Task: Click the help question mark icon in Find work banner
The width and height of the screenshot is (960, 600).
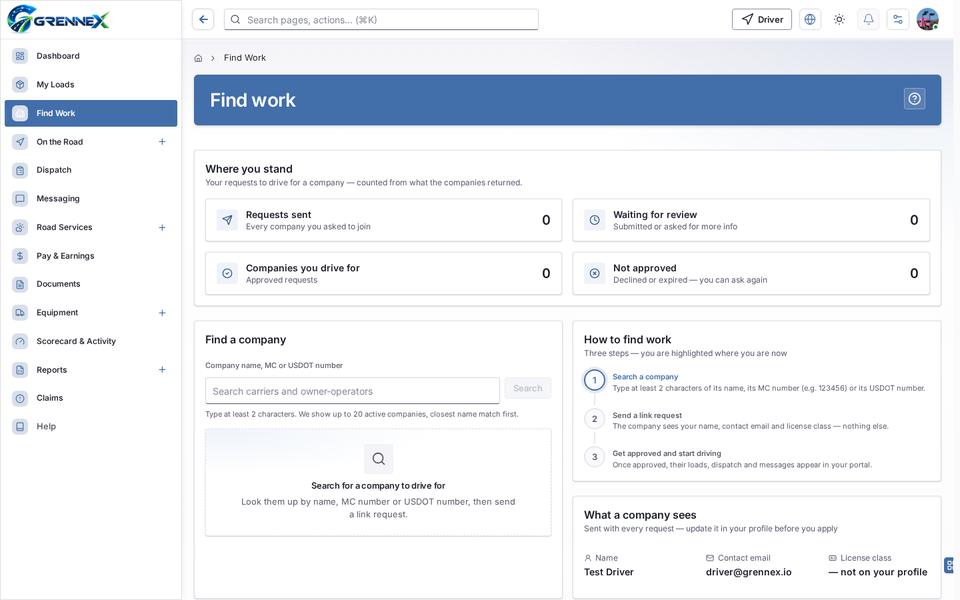Action: pyautogui.click(x=914, y=99)
